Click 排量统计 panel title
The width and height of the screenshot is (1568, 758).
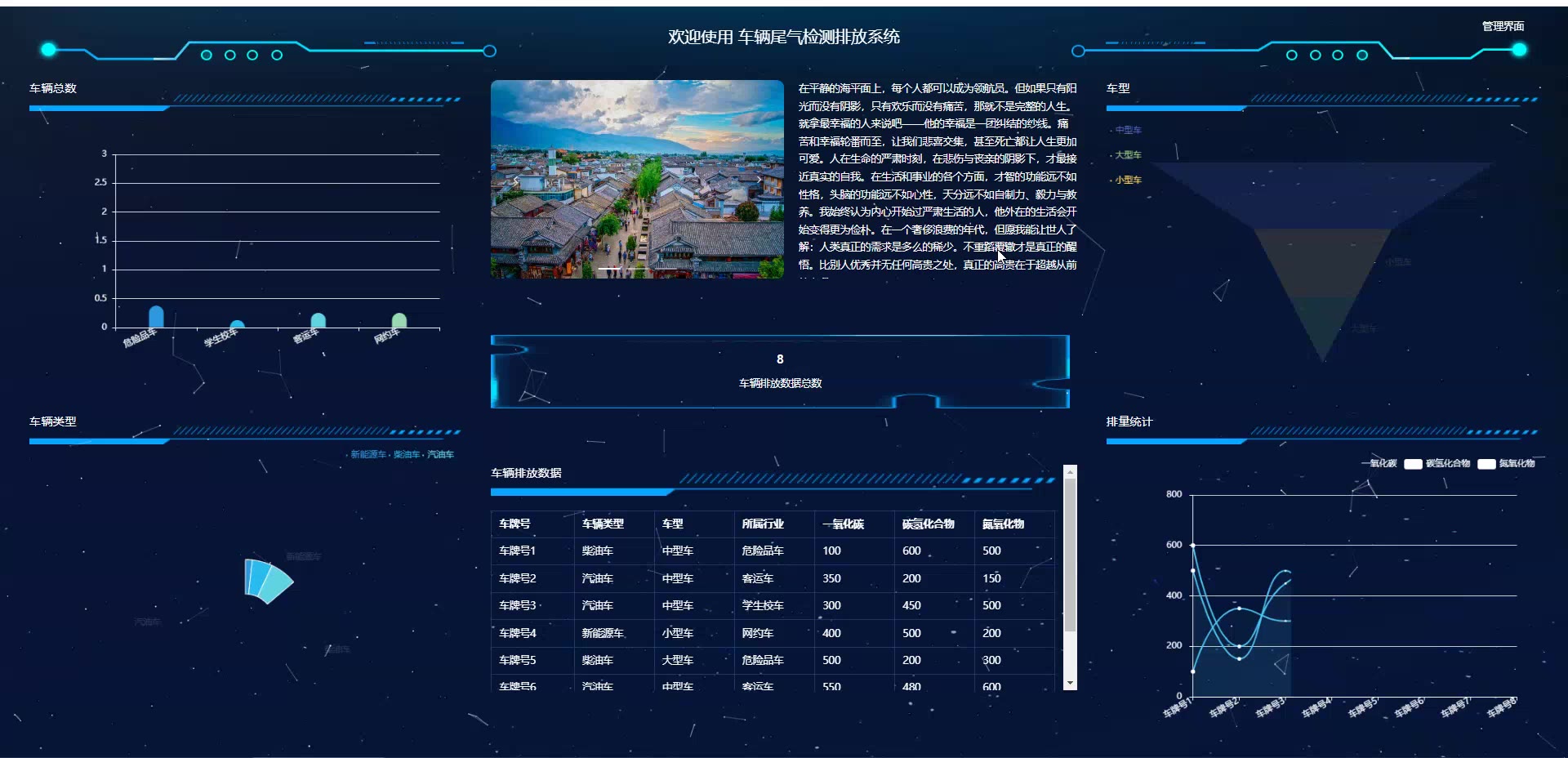[1129, 421]
